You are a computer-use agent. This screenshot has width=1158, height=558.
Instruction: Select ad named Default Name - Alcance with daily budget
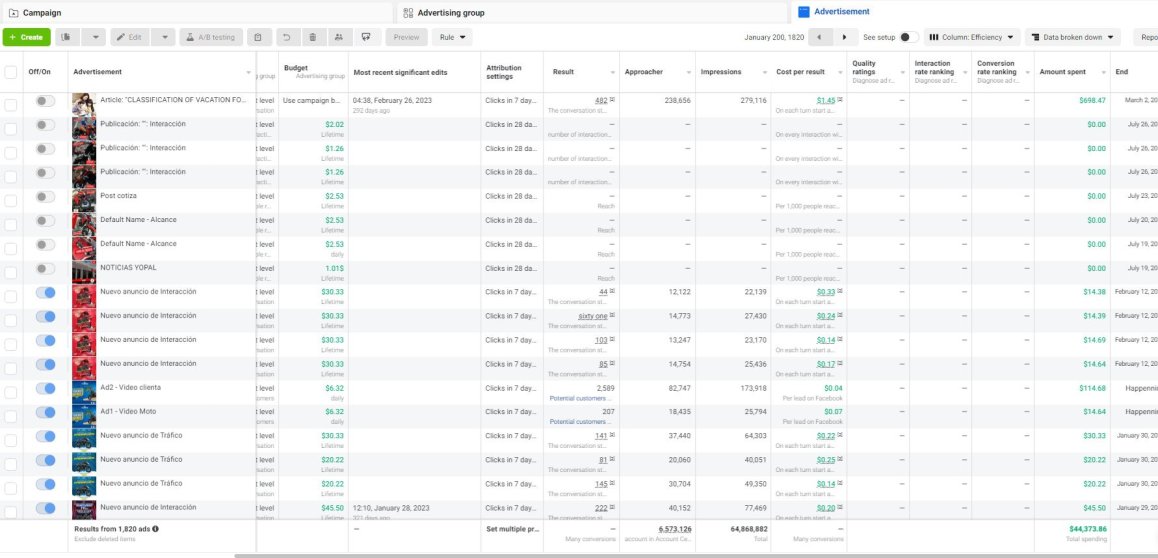(139, 244)
